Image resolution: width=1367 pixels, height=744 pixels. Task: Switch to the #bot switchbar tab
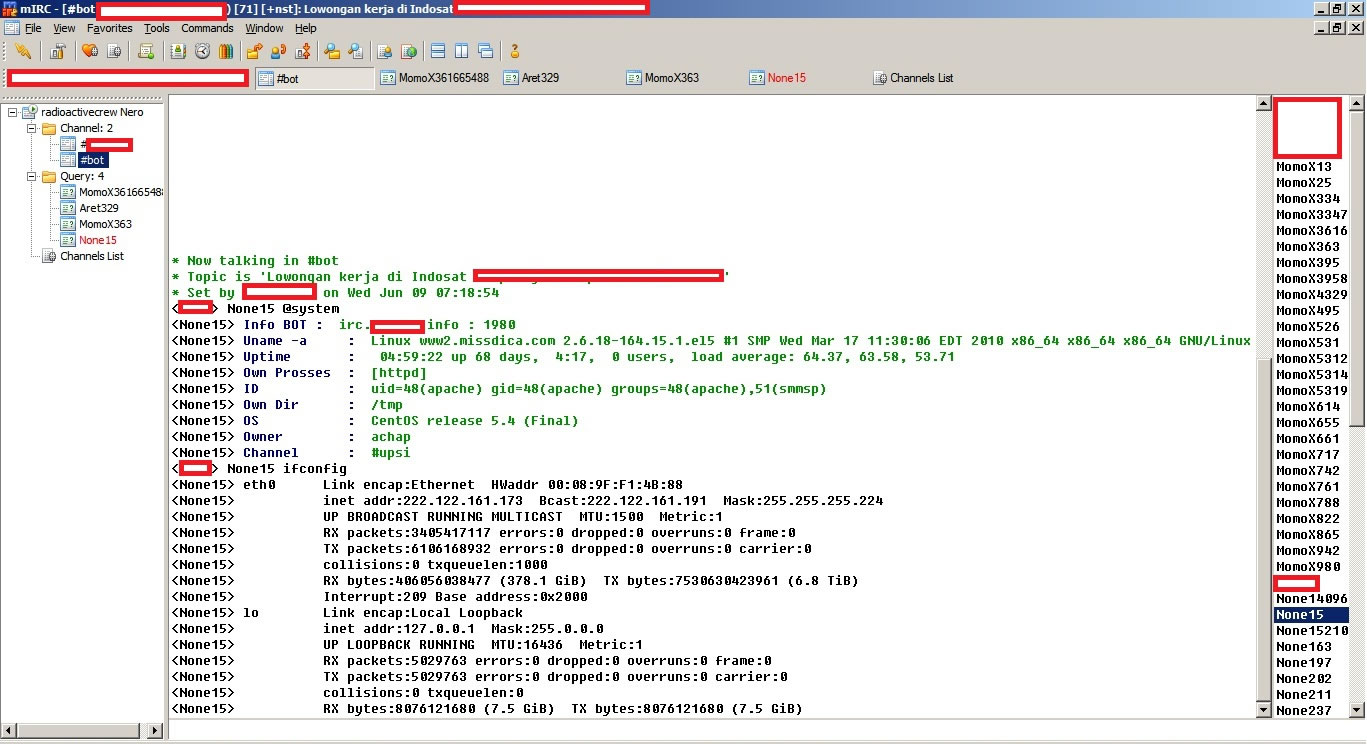315,78
